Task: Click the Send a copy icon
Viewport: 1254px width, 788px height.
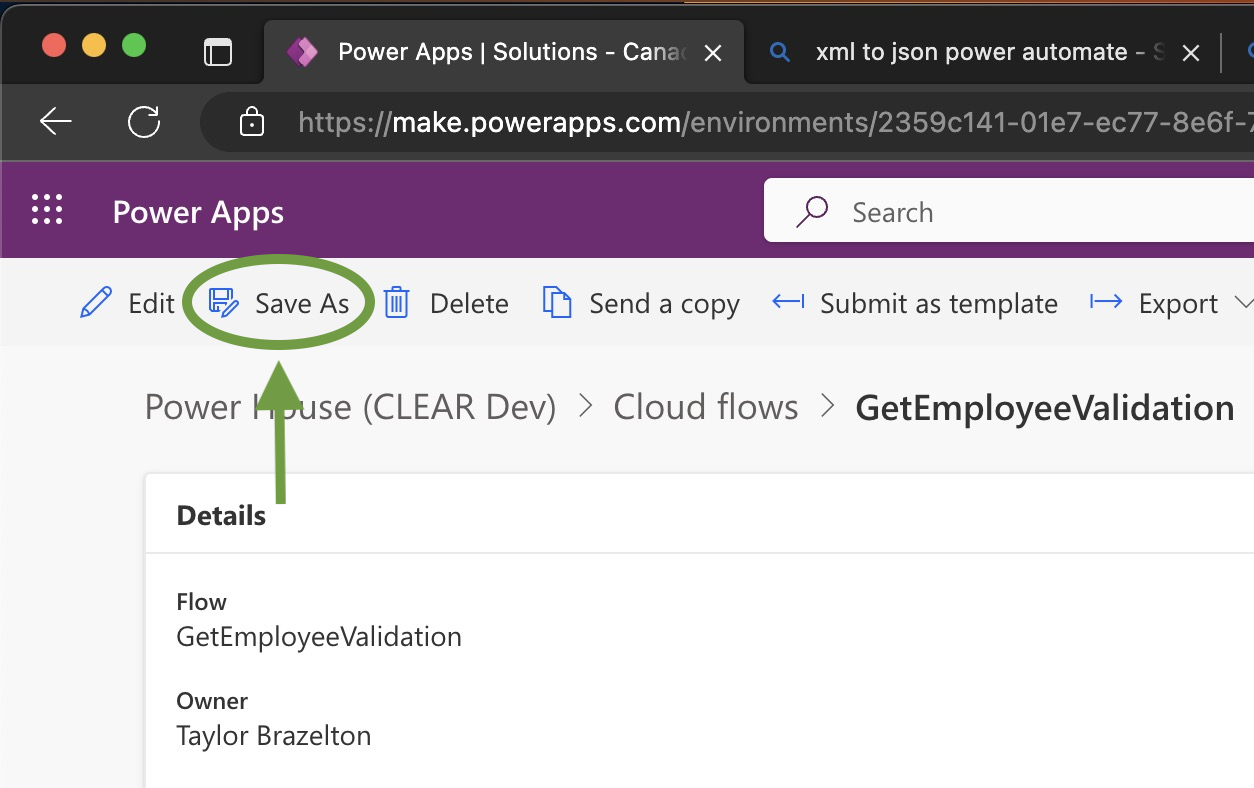Action: point(557,302)
